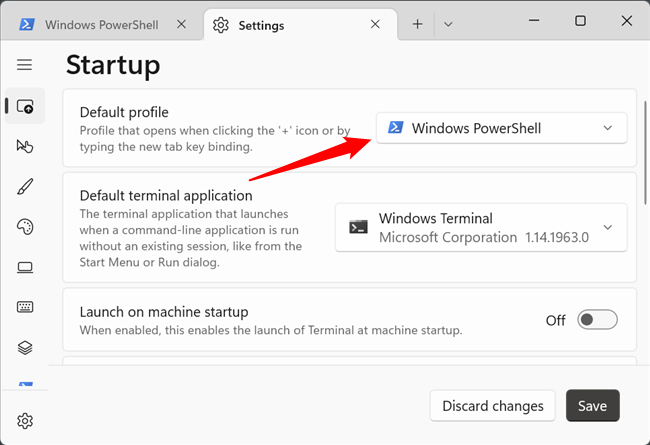The height and width of the screenshot is (445, 650).
Task: Toggle Launch on machine startup switch
Action: tap(597, 320)
